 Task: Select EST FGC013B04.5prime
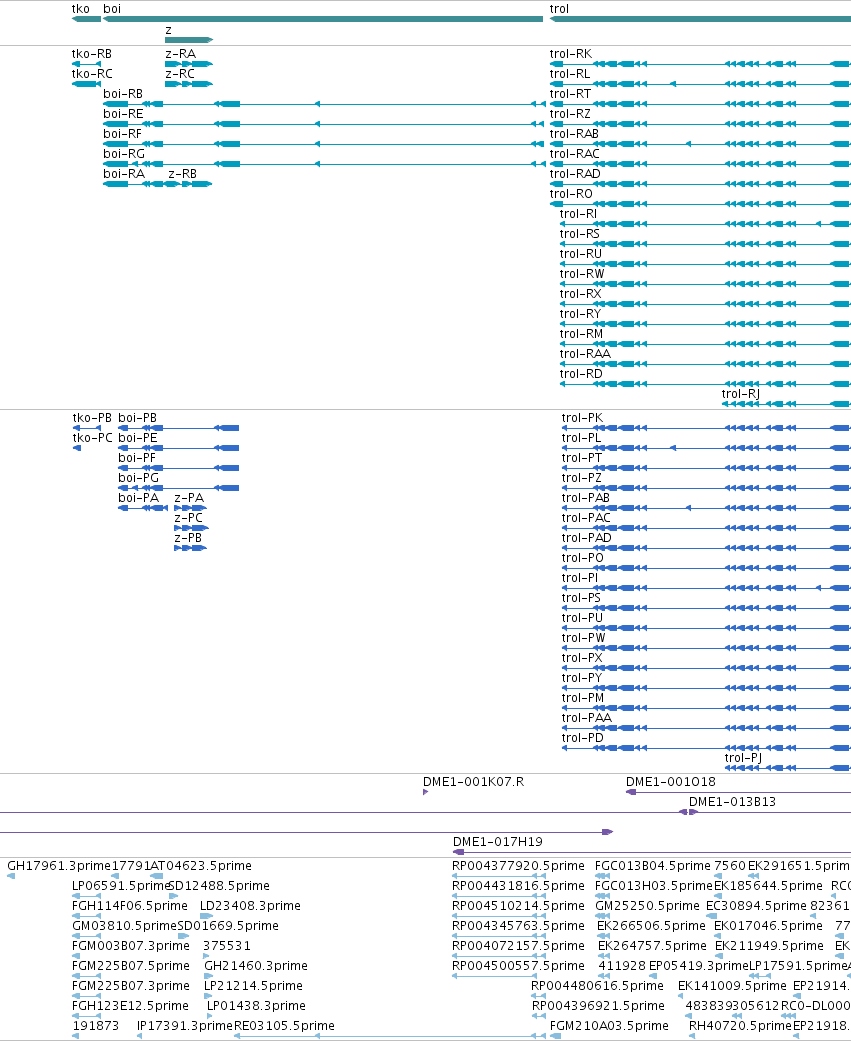pos(653,866)
